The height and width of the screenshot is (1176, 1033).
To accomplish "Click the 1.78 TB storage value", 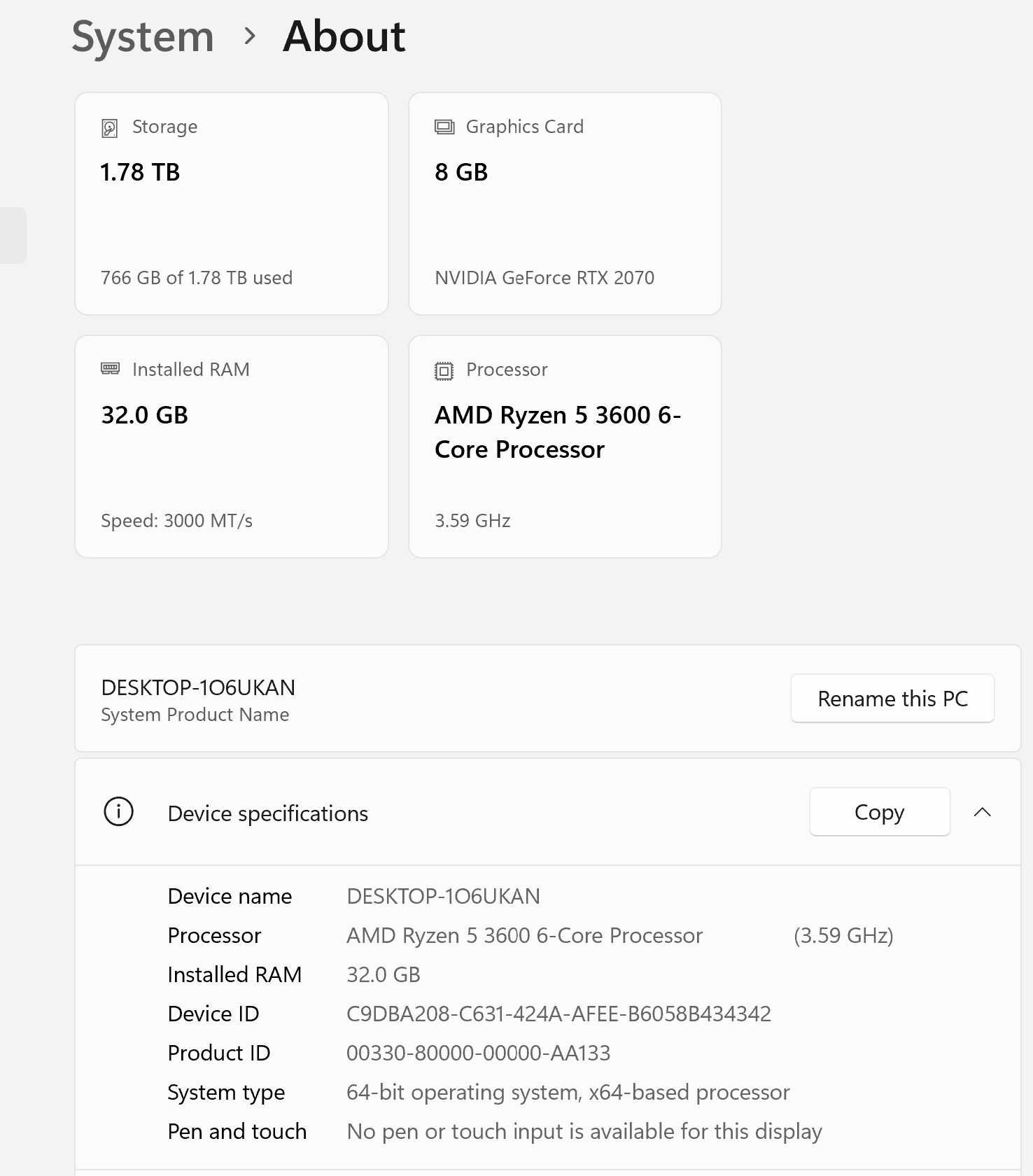I will coord(140,172).
